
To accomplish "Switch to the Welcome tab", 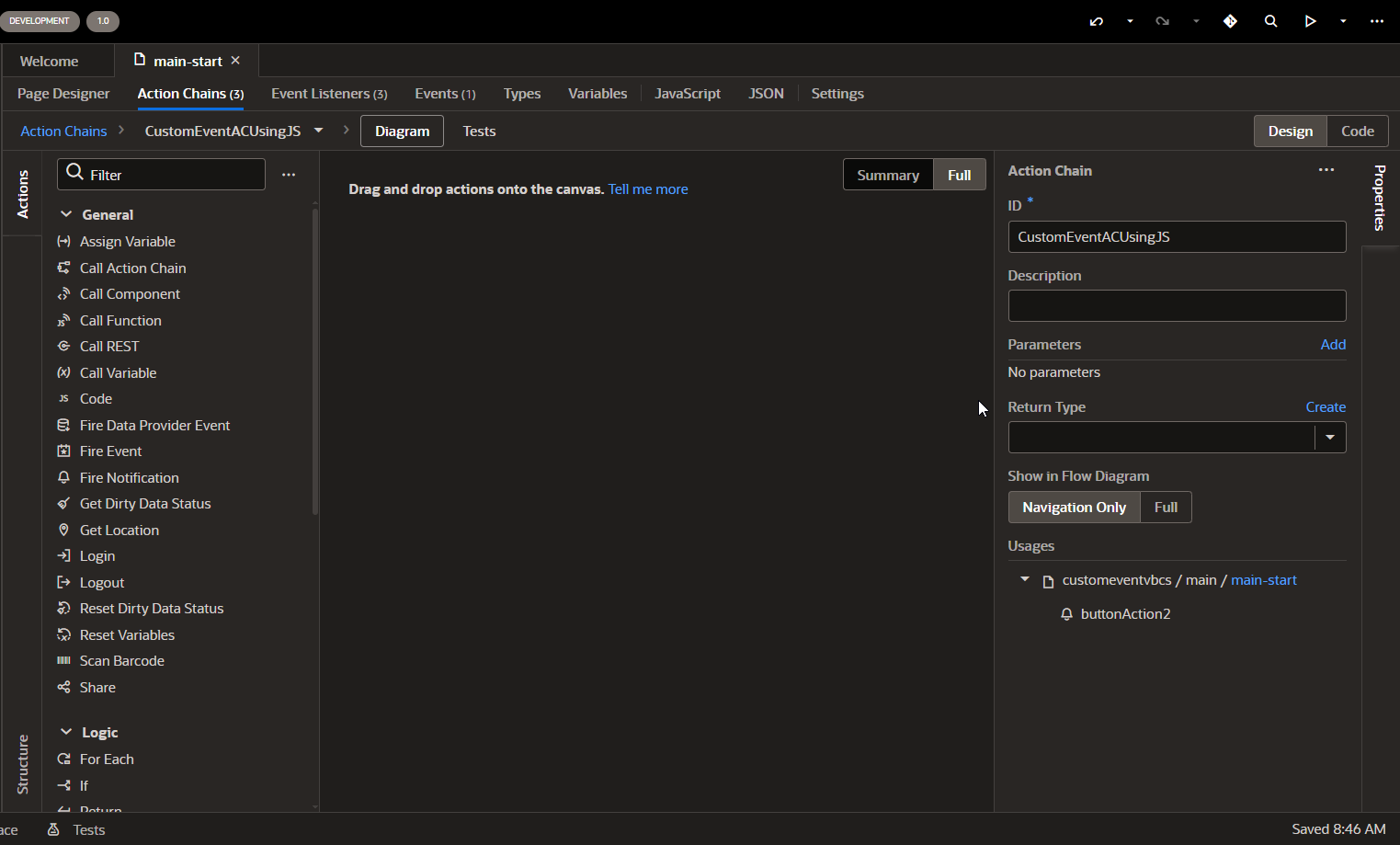I will pos(49,62).
